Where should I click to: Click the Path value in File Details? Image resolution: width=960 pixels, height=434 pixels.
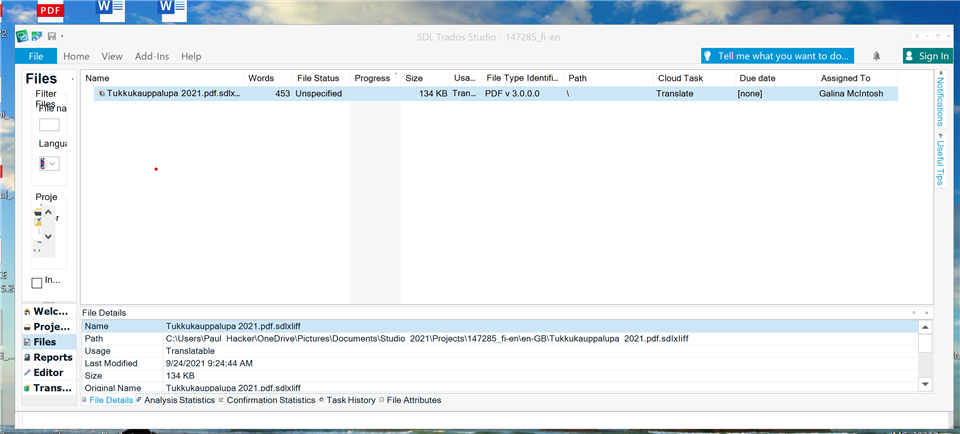click(427, 339)
